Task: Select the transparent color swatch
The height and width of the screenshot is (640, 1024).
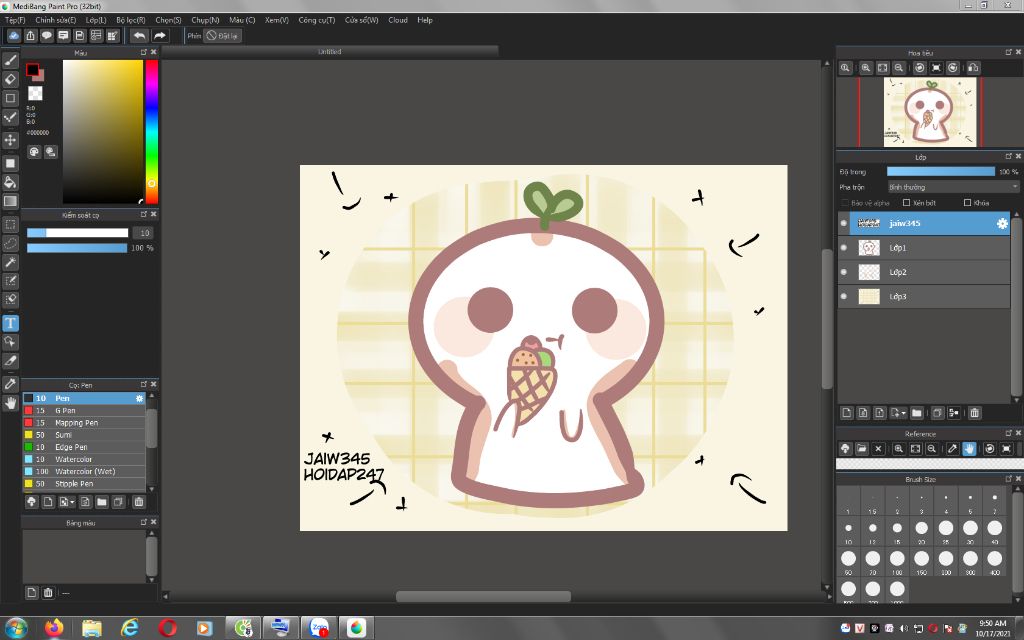Action: (35, 93)
